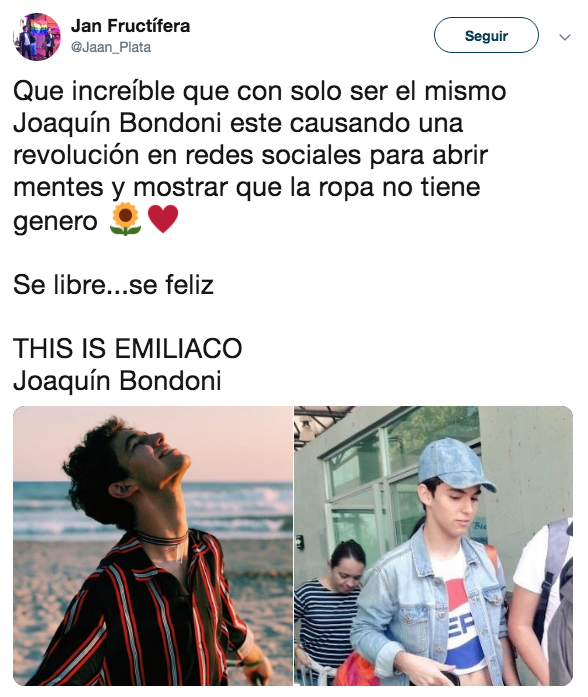Follow the account with the Seguir button
The height and width of the screenshot is (697, 588).
click(x=486, y=35)
